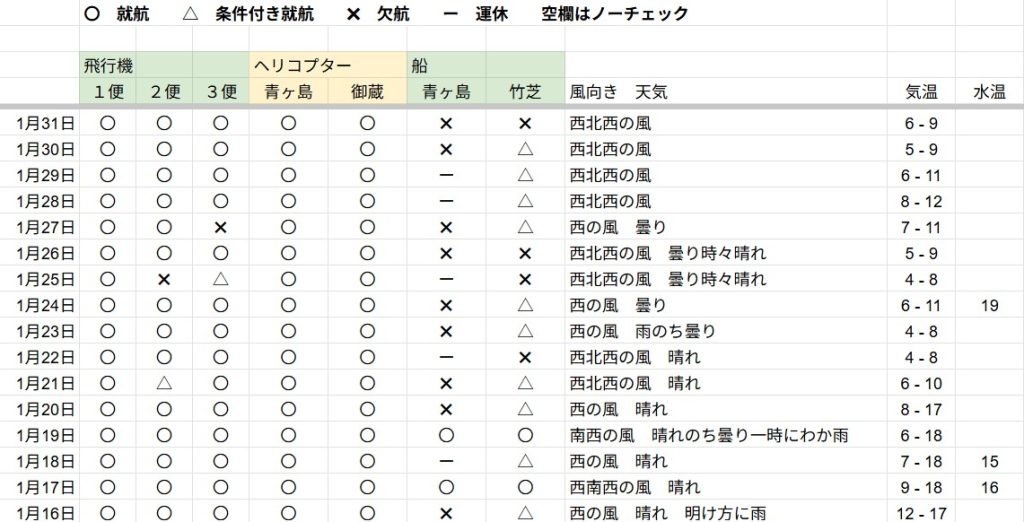Click the 船 header cell
Screen dimensions: 1024x522
pos(420,66)
